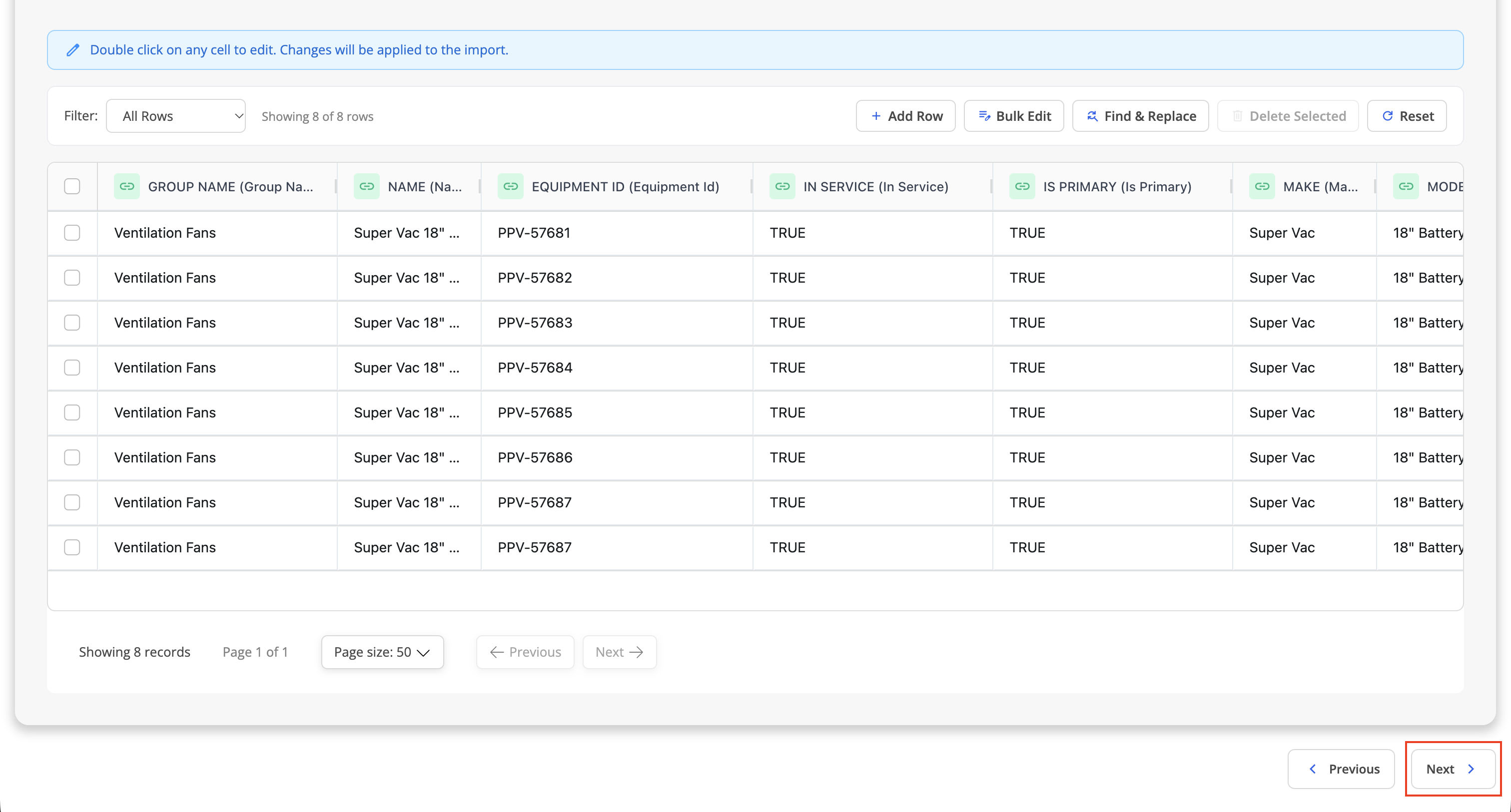
Task: Select the checkbox for row PPV-57683
Action: click(72, 323)
